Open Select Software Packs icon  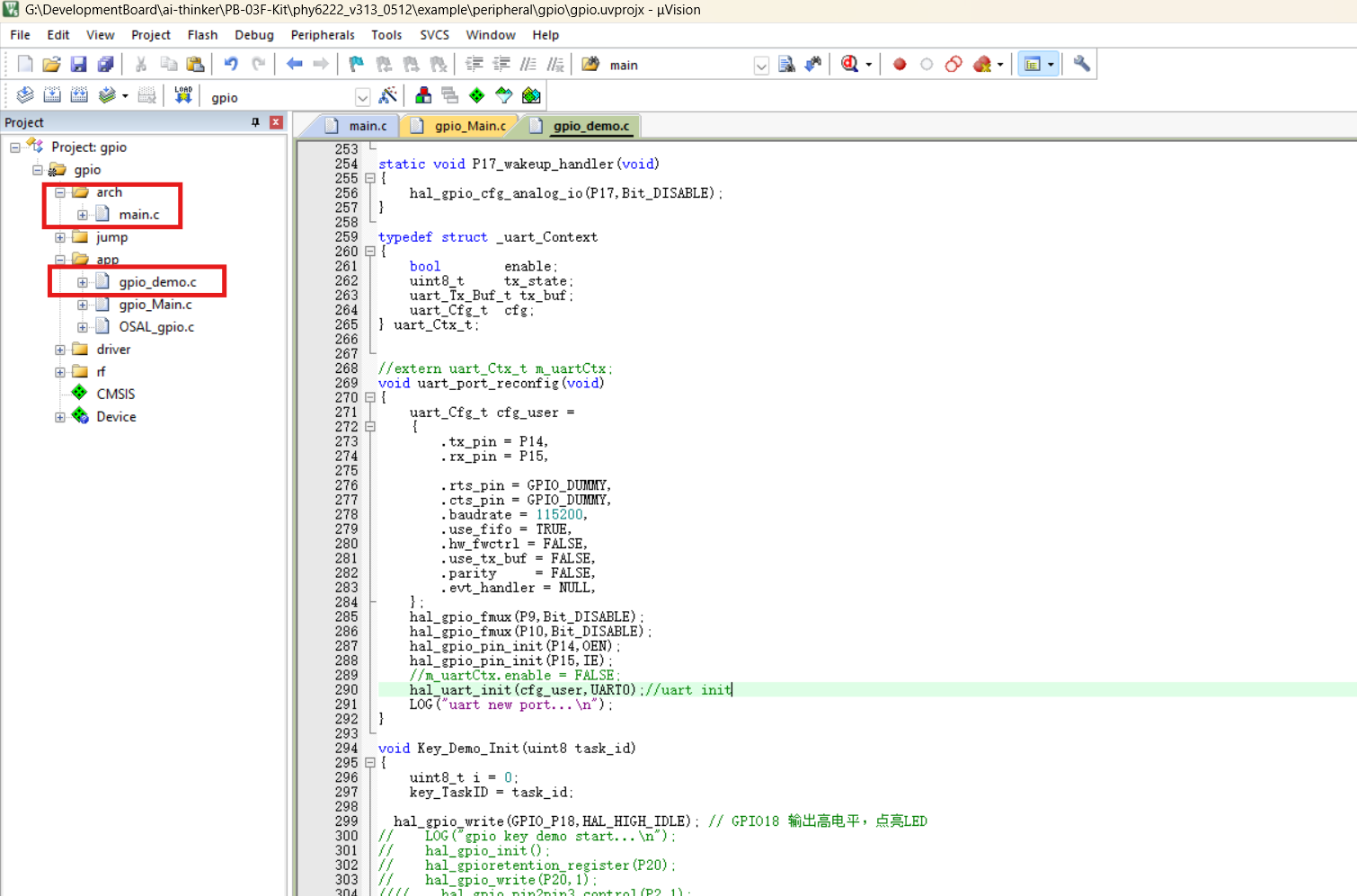point(504,95)
